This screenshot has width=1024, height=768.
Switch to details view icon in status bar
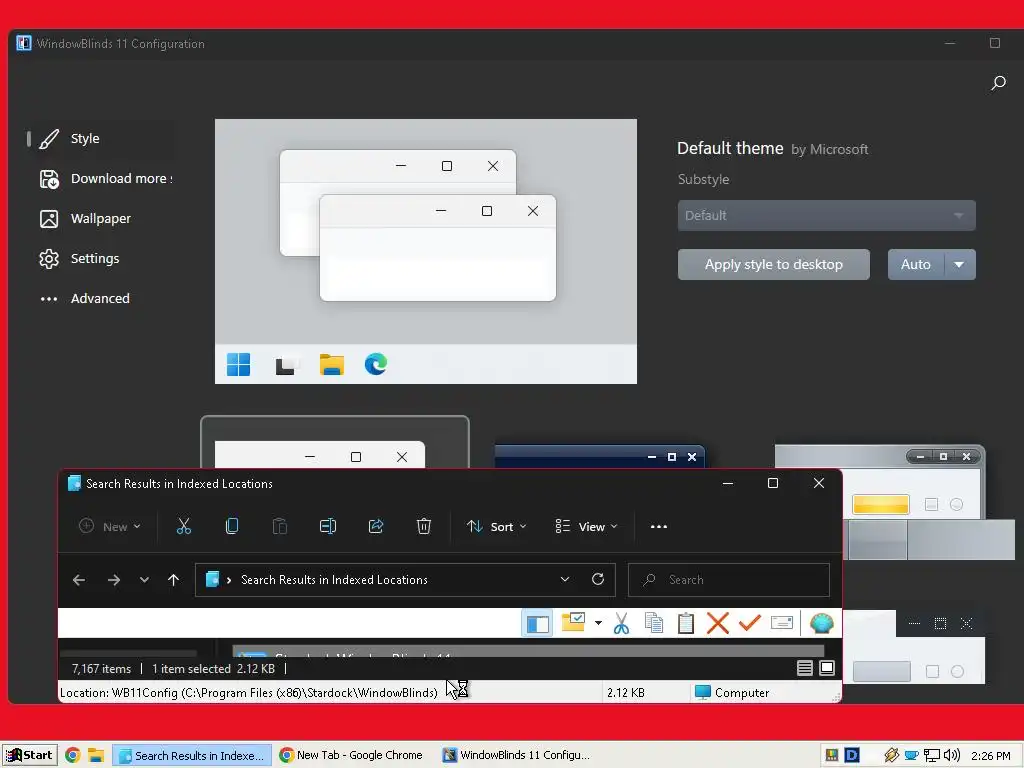coord(805,668)
